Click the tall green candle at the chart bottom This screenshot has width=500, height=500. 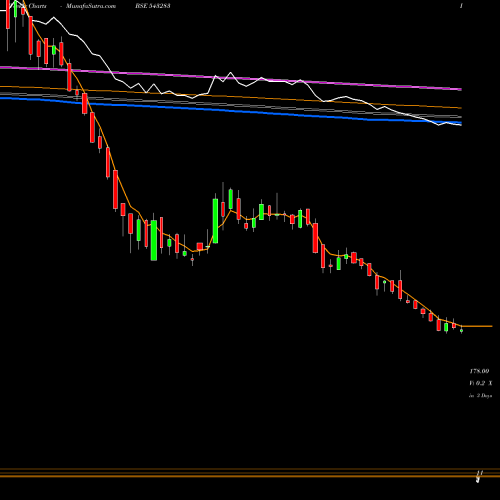pyautogui.click(x=154, y=240)
